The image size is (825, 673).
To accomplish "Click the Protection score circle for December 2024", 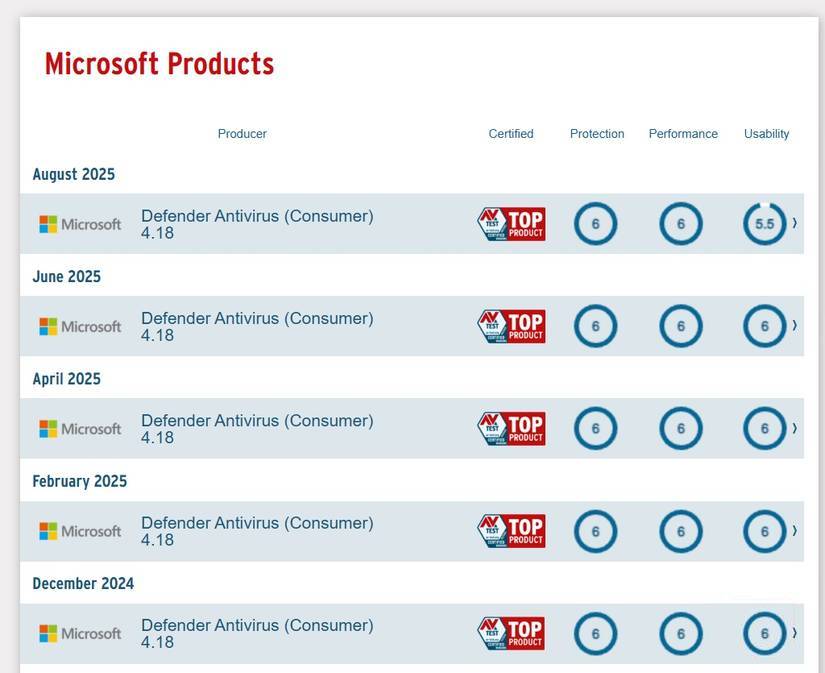I will point(595,632).
